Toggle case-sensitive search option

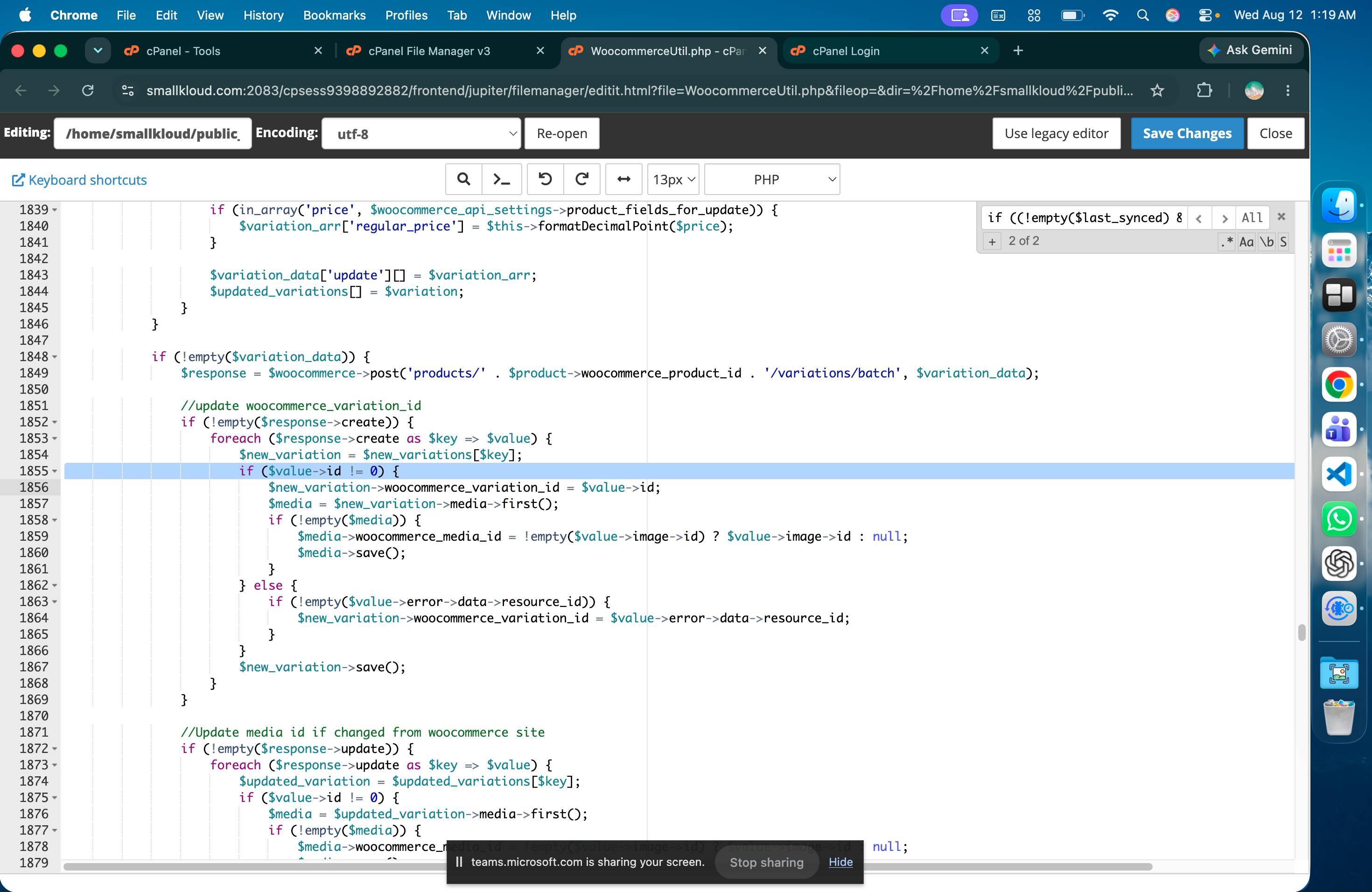pos(1246,242)
